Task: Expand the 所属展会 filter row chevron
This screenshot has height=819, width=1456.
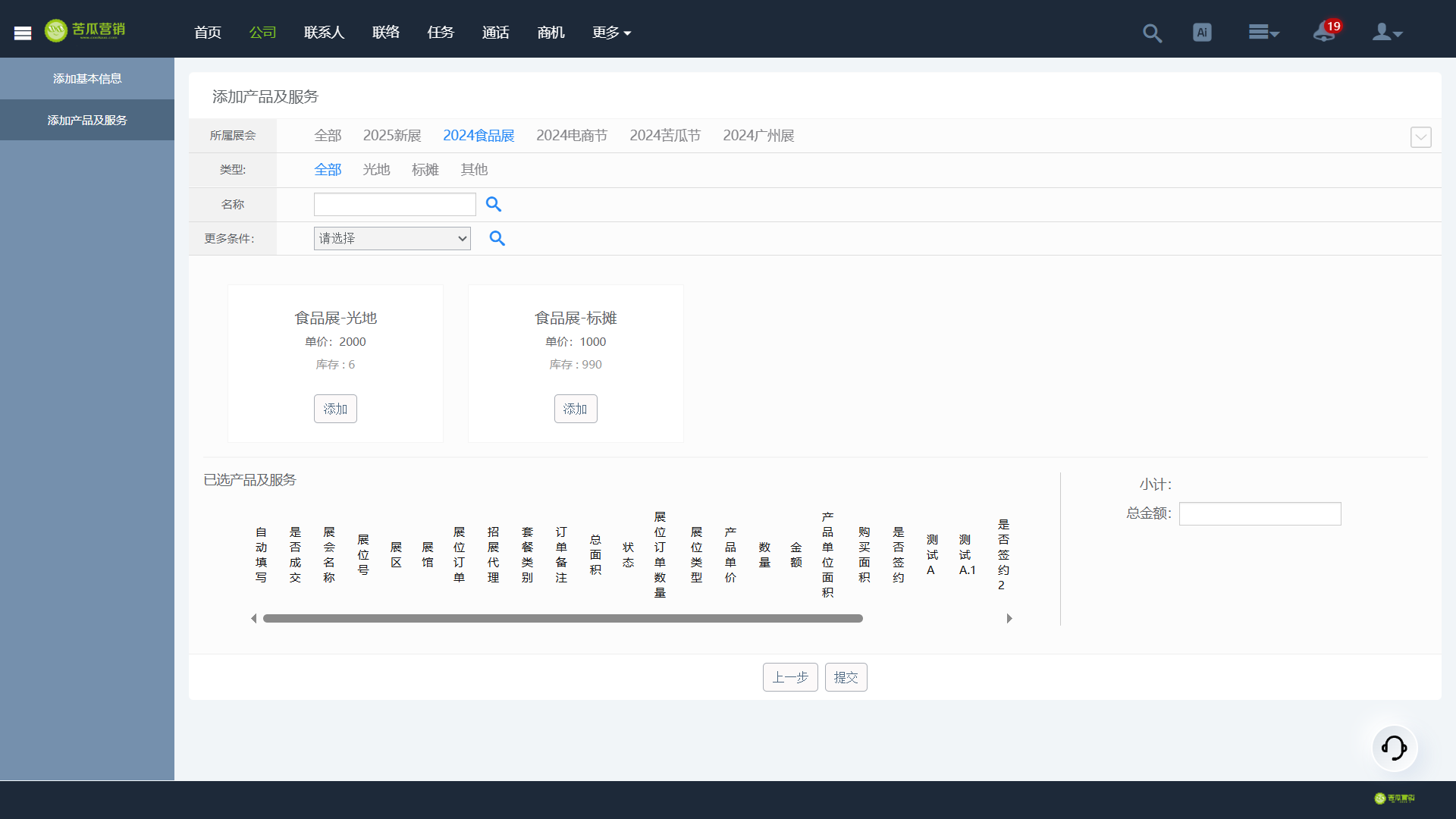Action: click(1420, 137)
